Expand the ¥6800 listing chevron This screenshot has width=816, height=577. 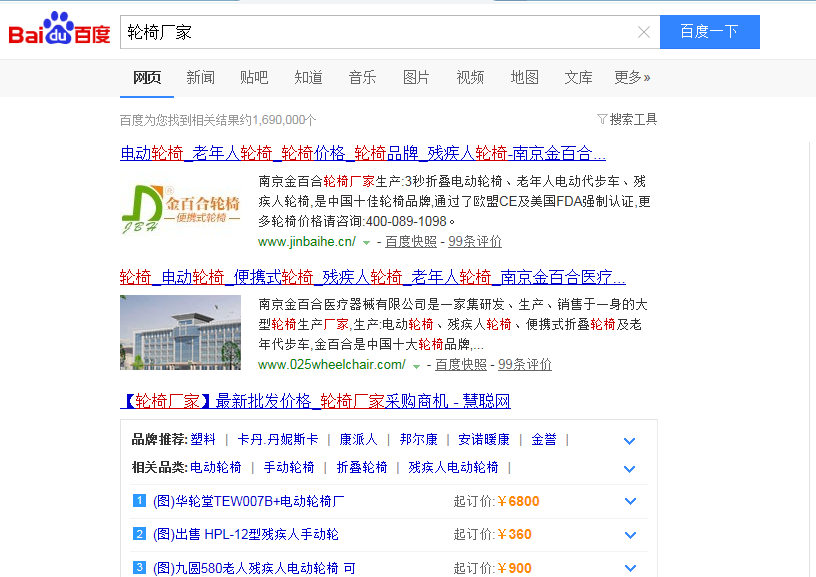point(630,502)
